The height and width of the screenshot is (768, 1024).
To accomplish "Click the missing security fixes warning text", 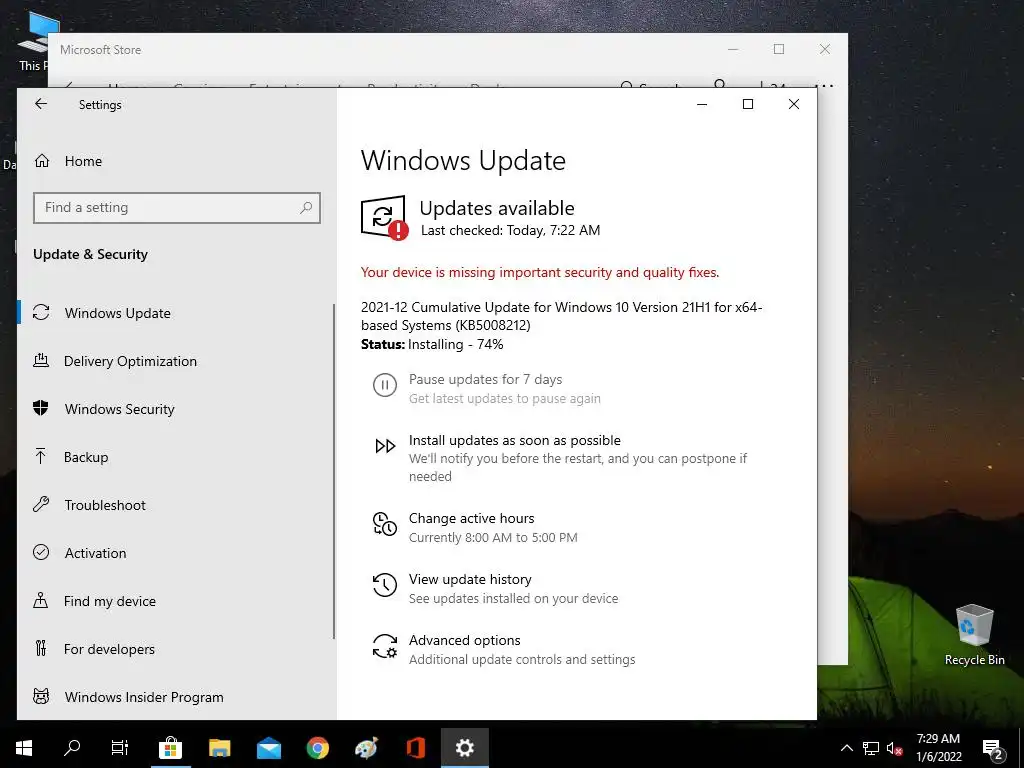I will coord(540,272).
